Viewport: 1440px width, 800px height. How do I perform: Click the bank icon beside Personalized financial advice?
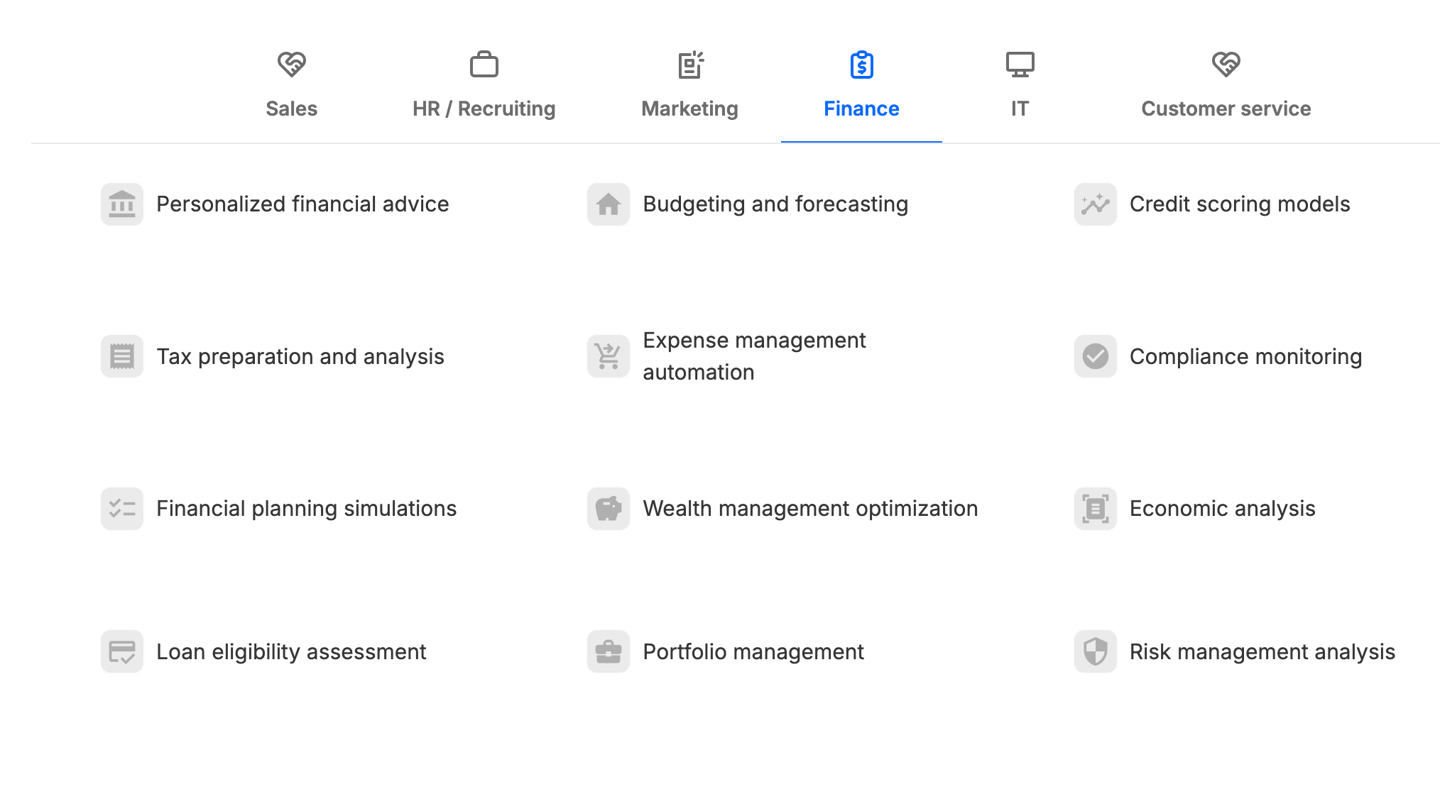tap(122, 204)
